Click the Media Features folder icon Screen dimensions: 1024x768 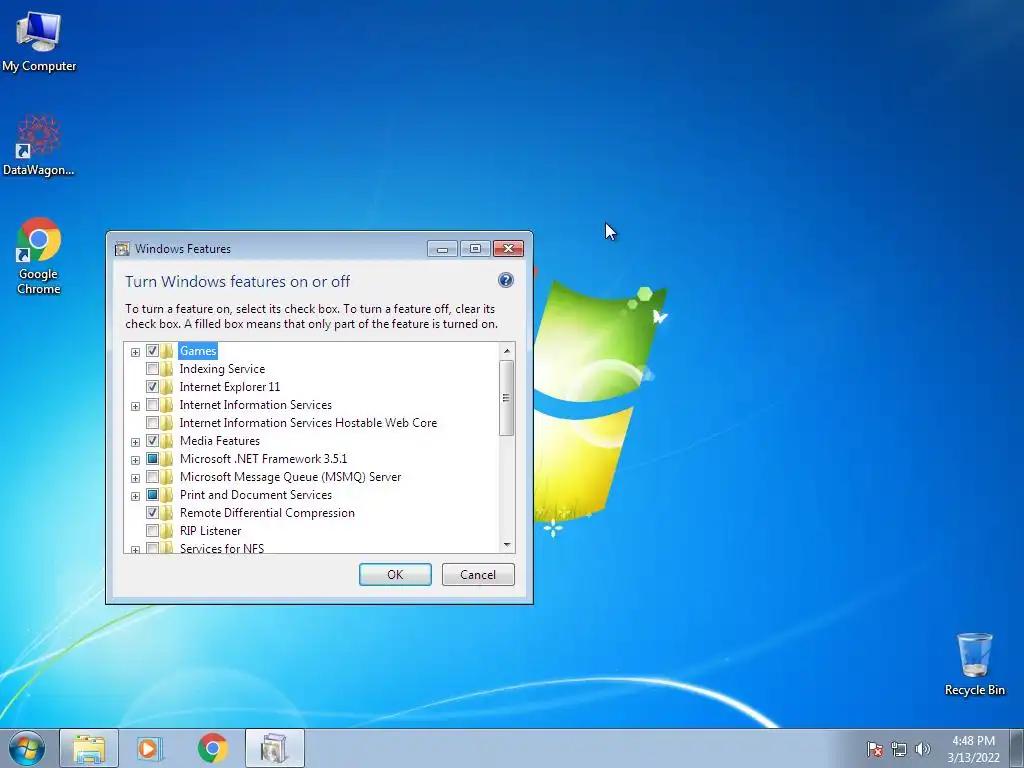coord(167,441)
